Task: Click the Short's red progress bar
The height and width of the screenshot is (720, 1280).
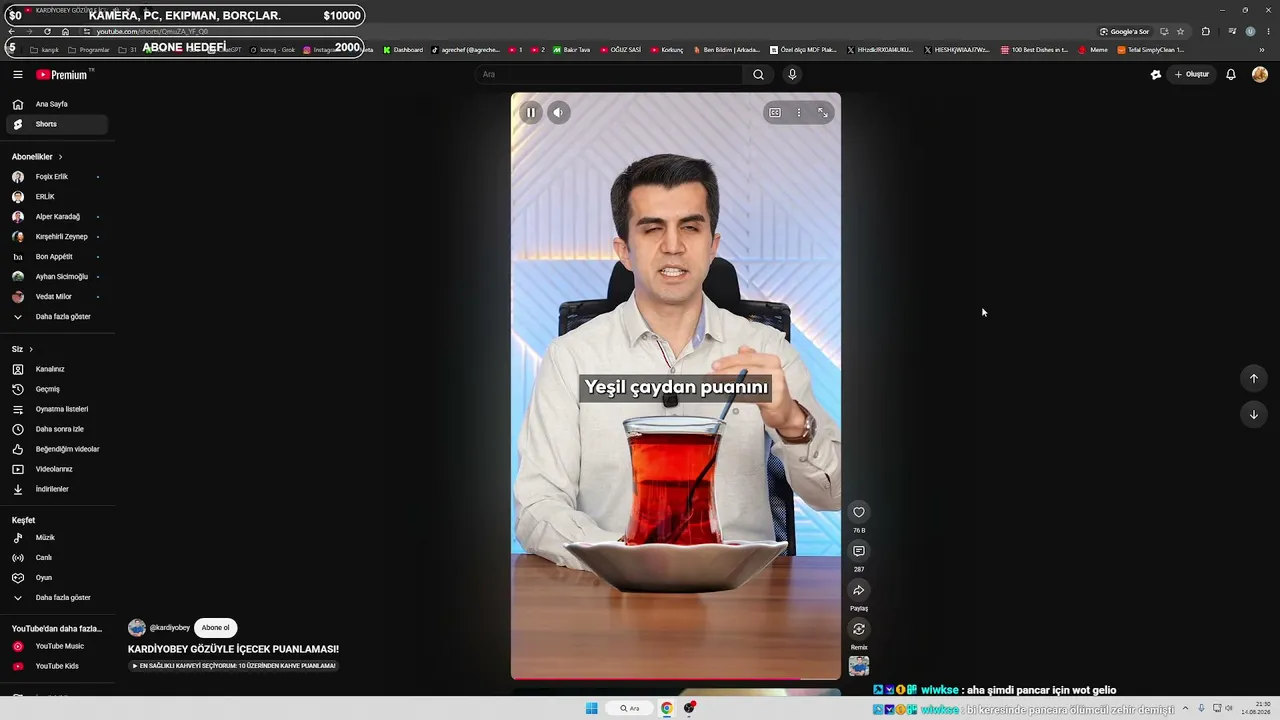Action: tap(676, 679)
